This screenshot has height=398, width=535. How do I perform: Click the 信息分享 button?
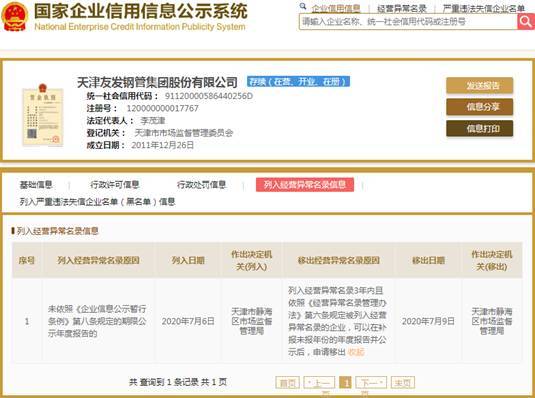(479, 107)
